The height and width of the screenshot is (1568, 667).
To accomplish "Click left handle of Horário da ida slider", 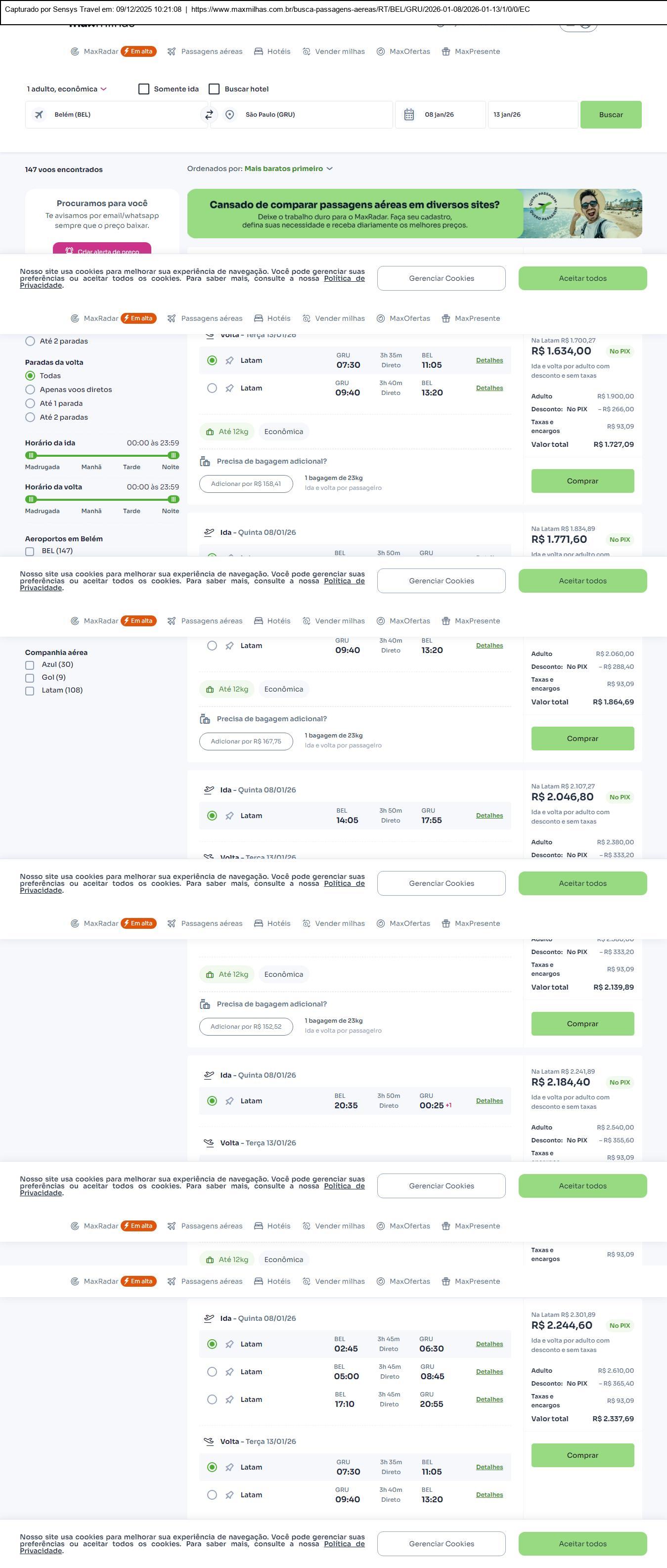I will coord(31,455).
